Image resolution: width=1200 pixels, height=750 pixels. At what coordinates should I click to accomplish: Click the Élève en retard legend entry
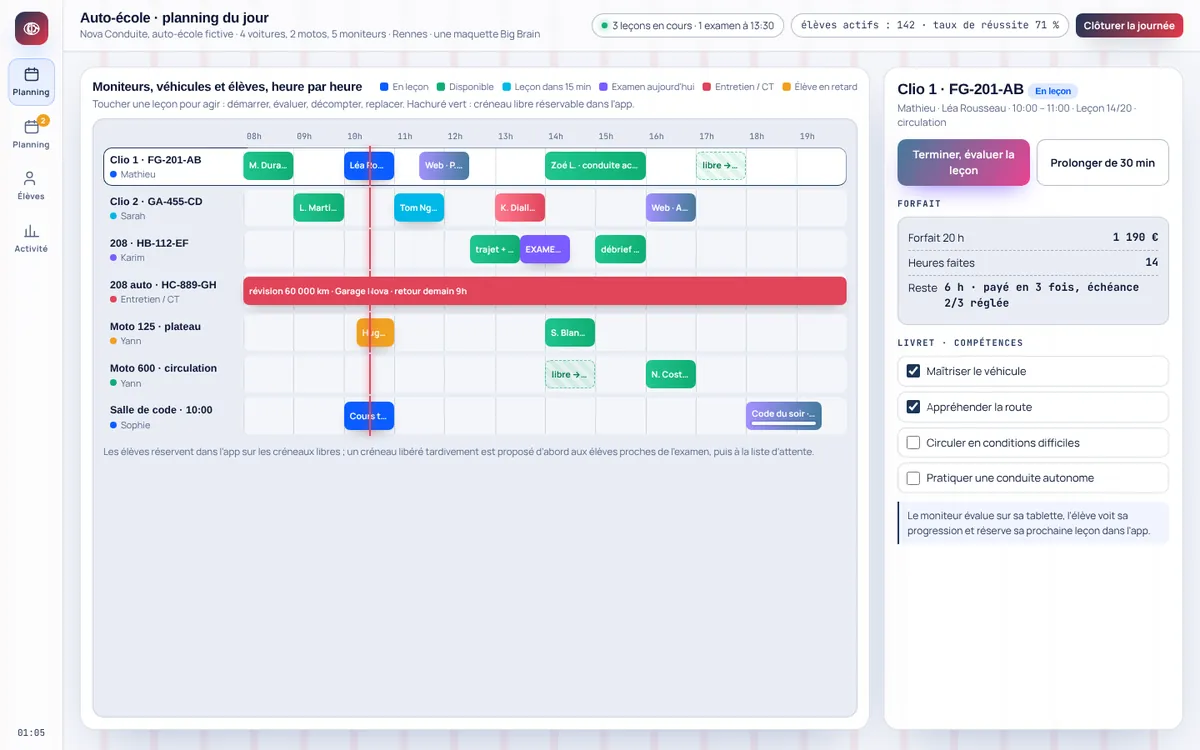pos(820,87)
